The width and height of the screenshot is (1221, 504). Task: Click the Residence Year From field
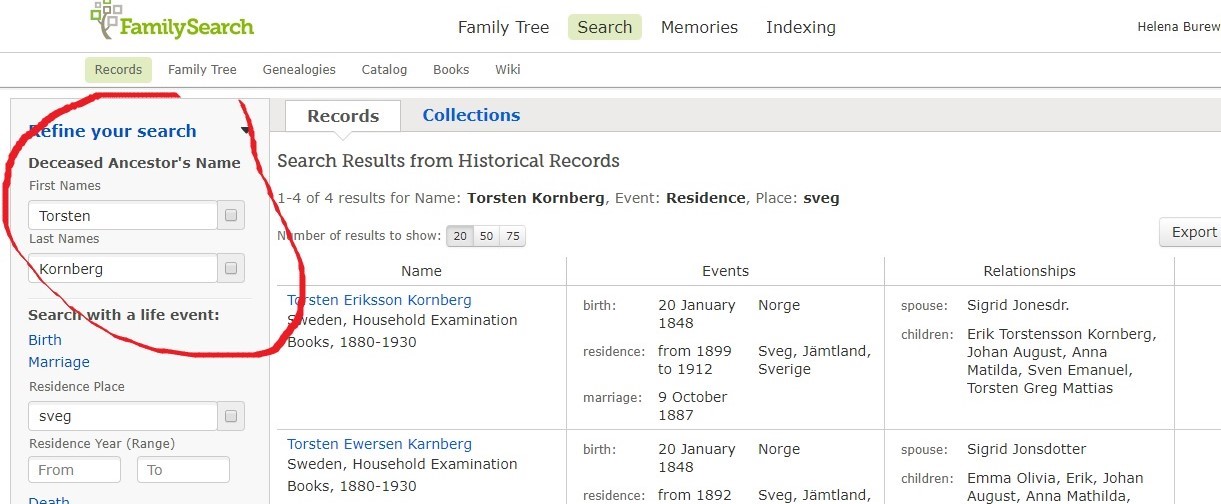click(x=75, y=470)
